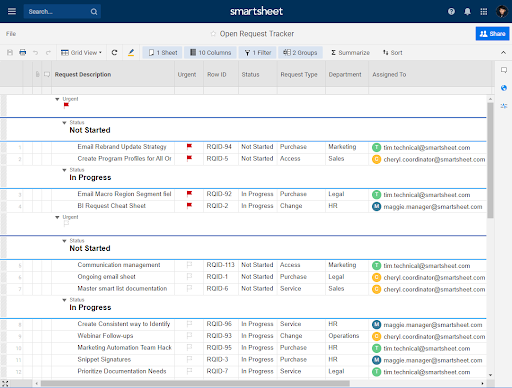Image resolution: width=512 pixels, height=388 pixels.
Task: Click the vertical scrollbar down arrow
Action: (x=490, y=375)
